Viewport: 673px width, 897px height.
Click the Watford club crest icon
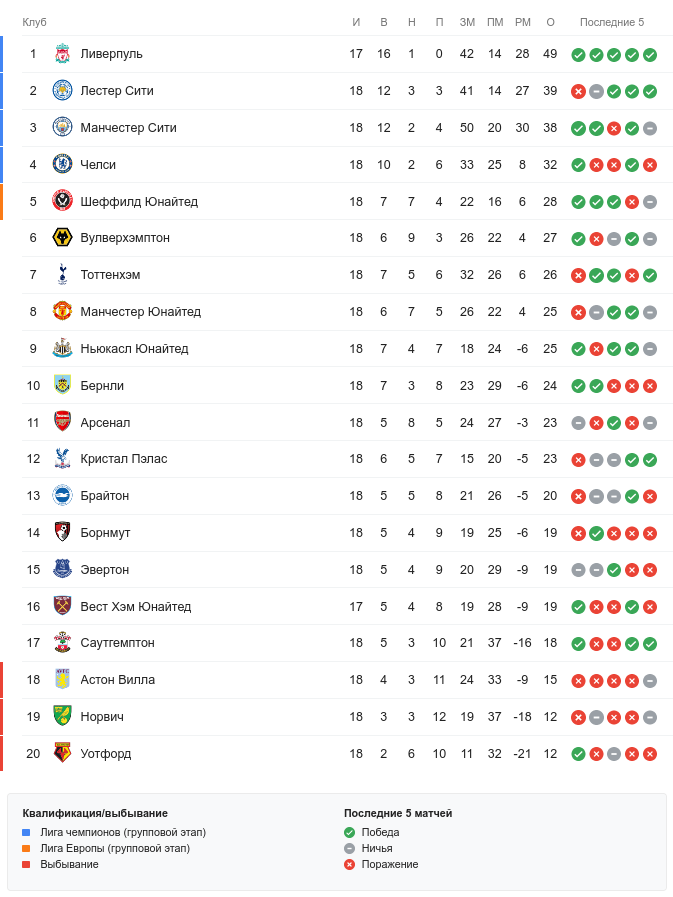tap(62, 754)
